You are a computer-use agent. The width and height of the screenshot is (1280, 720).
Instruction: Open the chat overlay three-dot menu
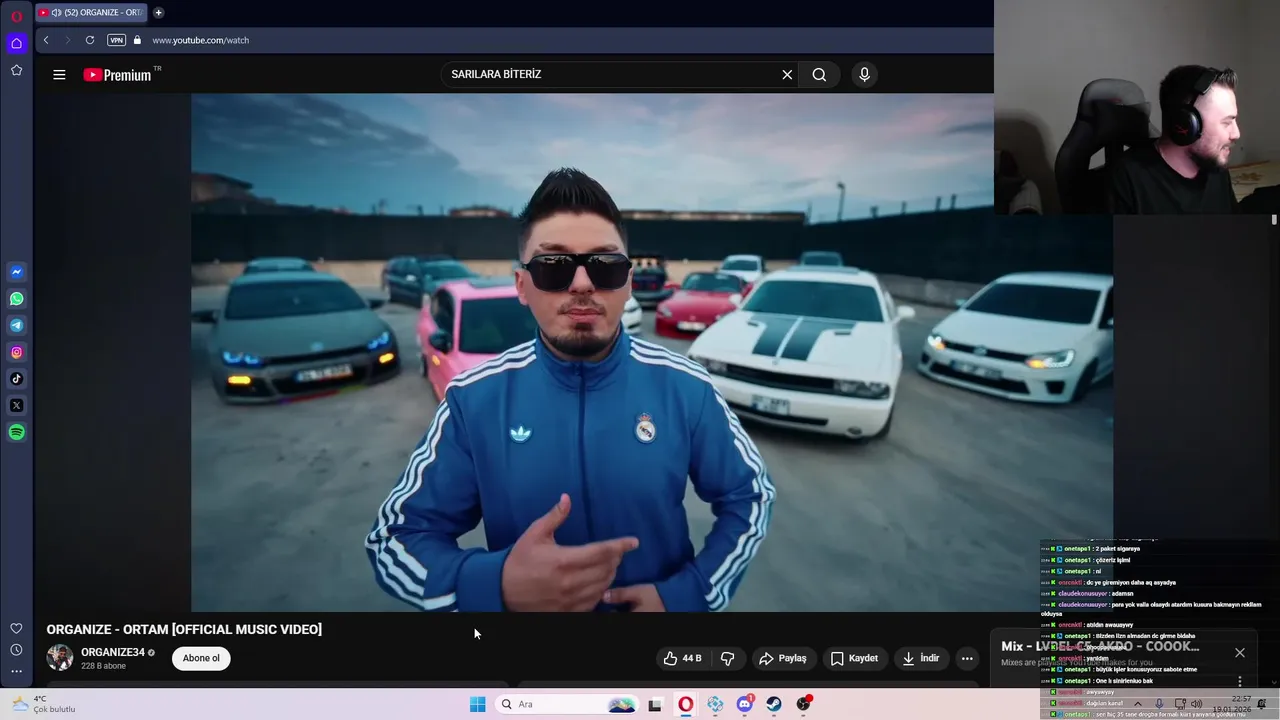1240,681
